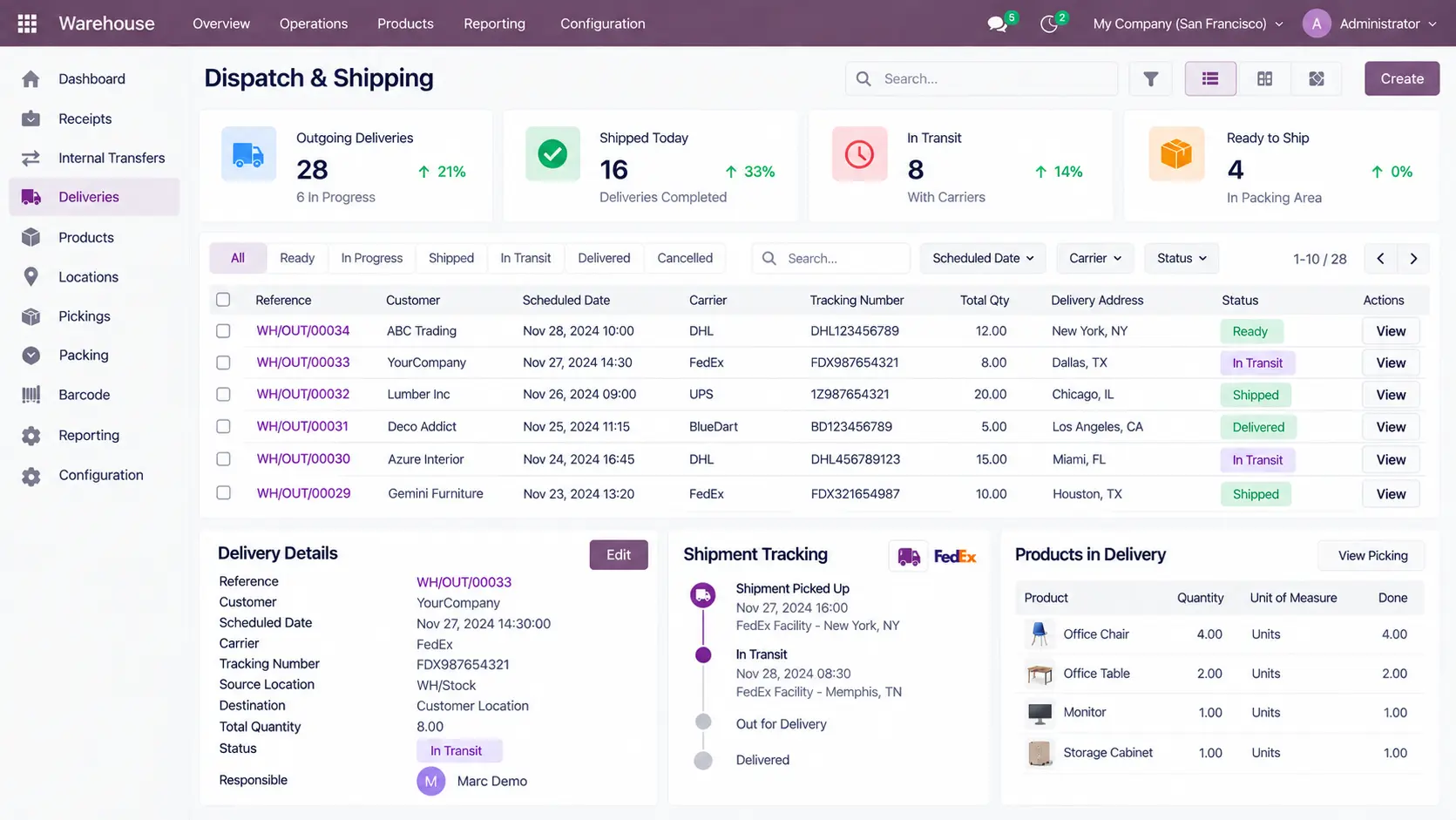1456x820 pixels.
Task: Click the Dashboard home icon
Action: click(30, 79)
